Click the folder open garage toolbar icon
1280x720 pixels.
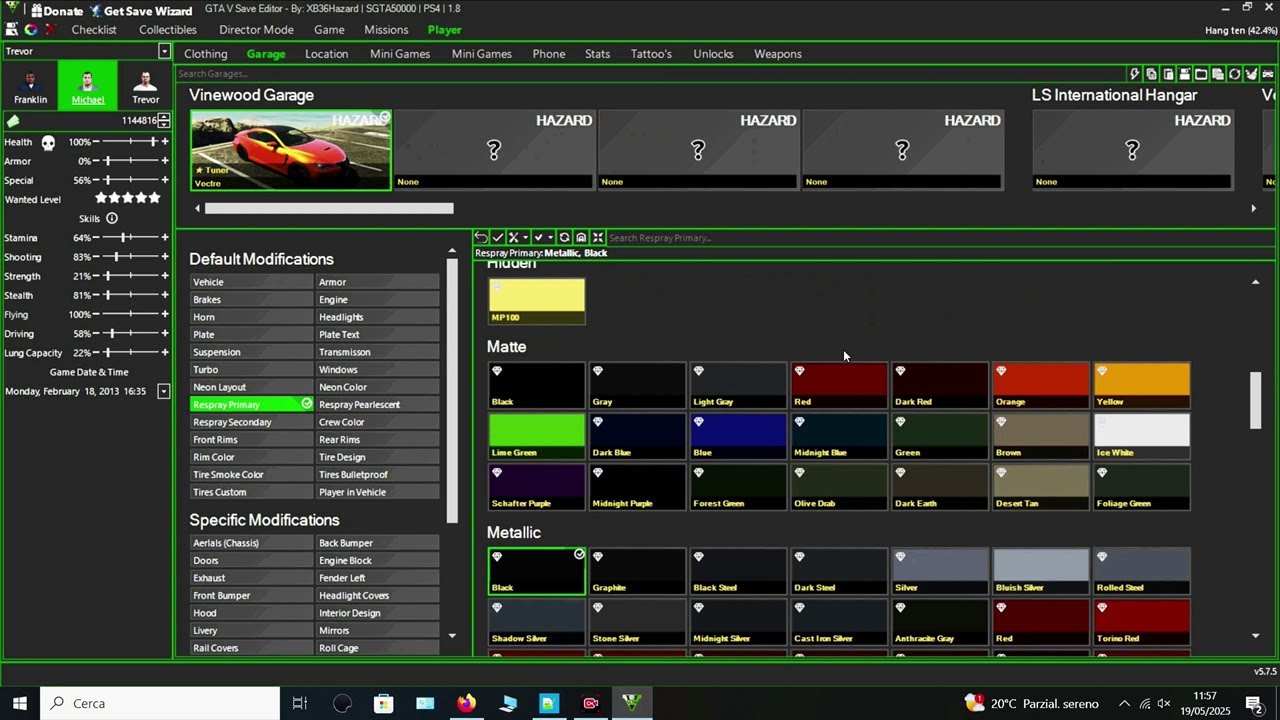(1201, 74)
